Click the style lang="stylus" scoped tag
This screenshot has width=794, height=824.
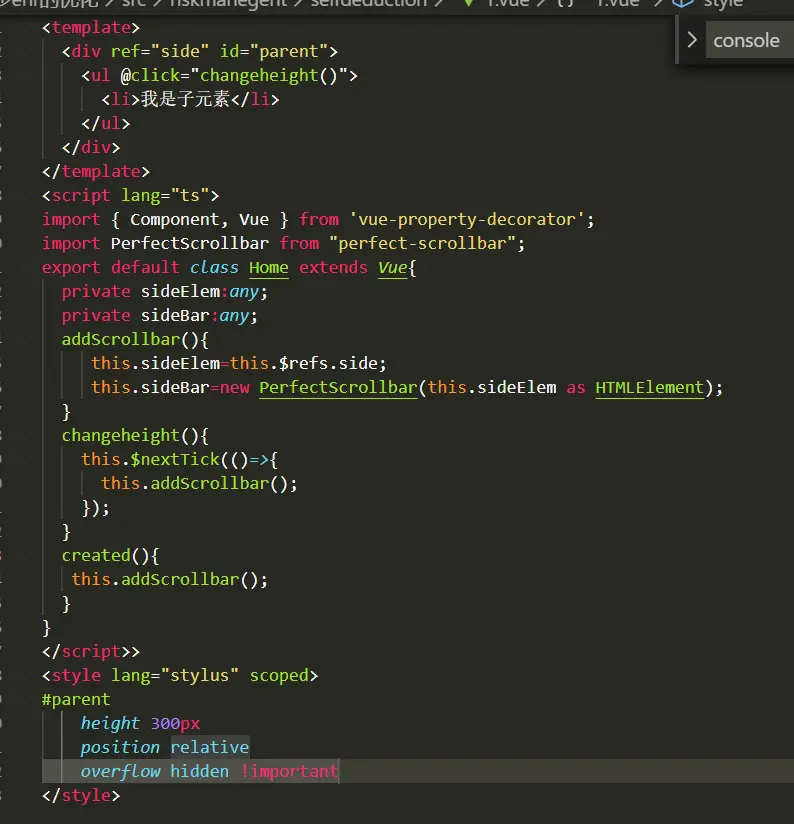coord(180,676)
